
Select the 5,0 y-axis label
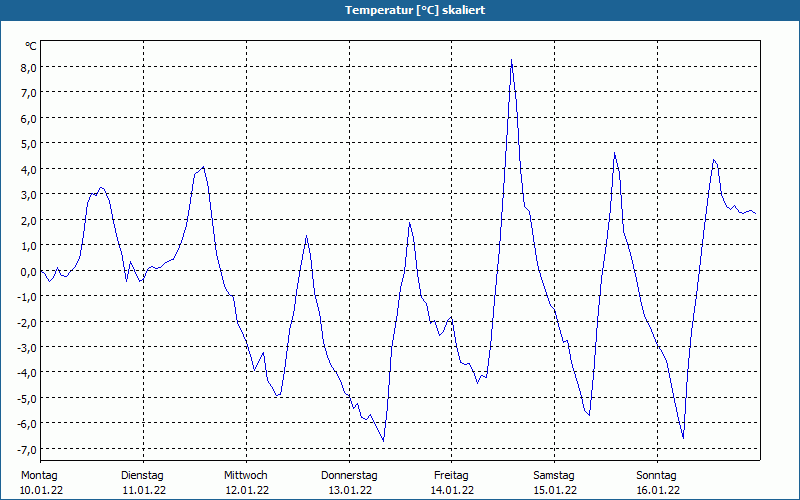click(29, 144)
